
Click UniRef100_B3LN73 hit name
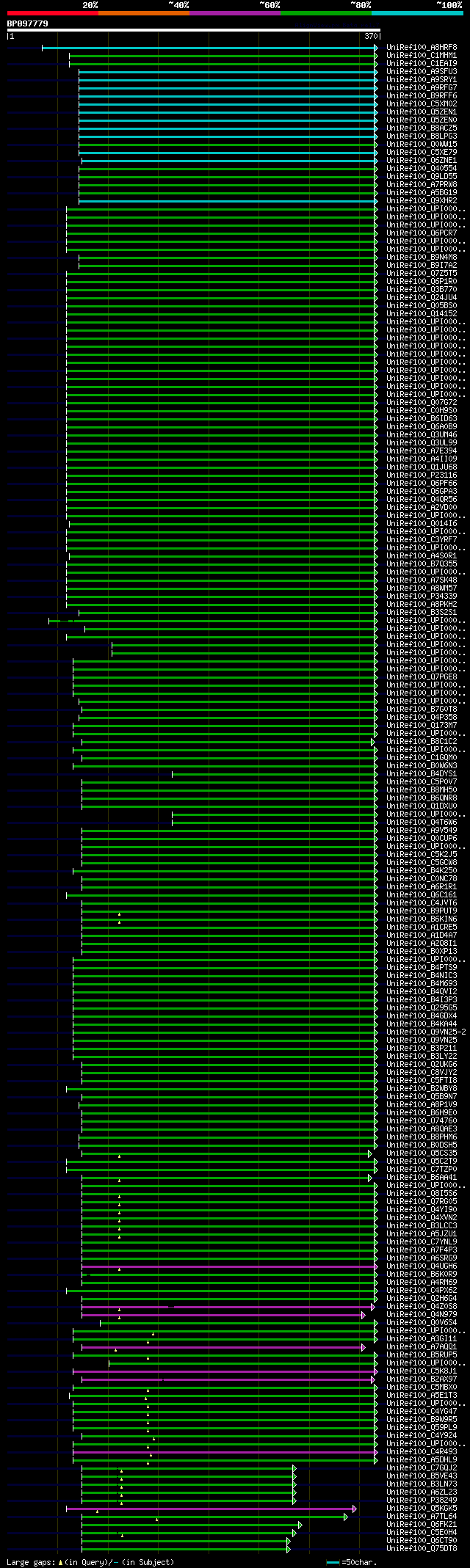pyautogui.click(x=422, y=1484)
